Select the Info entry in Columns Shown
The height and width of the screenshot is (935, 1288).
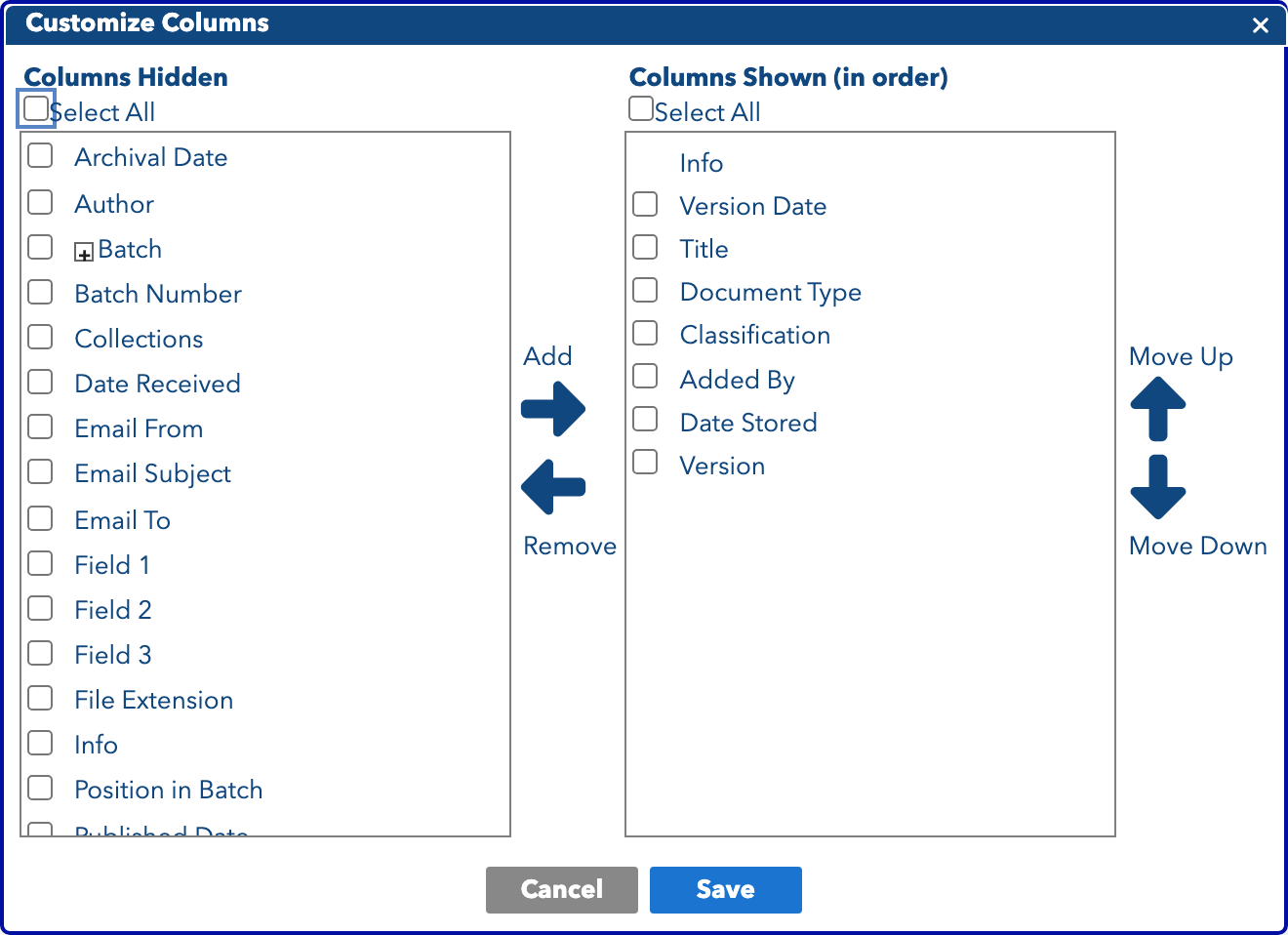[x=702, y=163]
